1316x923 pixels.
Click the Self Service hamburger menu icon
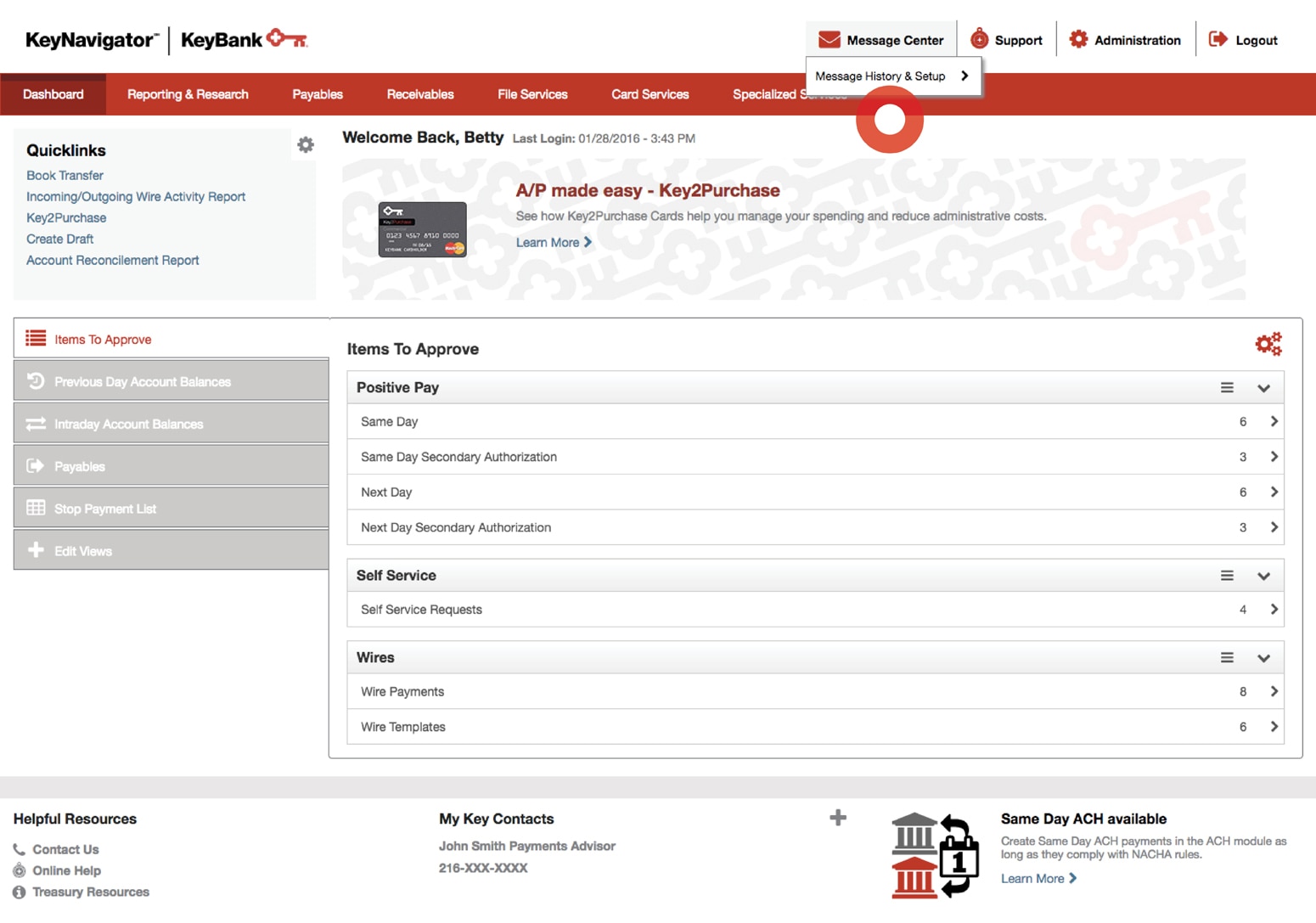coord(1227,576)
